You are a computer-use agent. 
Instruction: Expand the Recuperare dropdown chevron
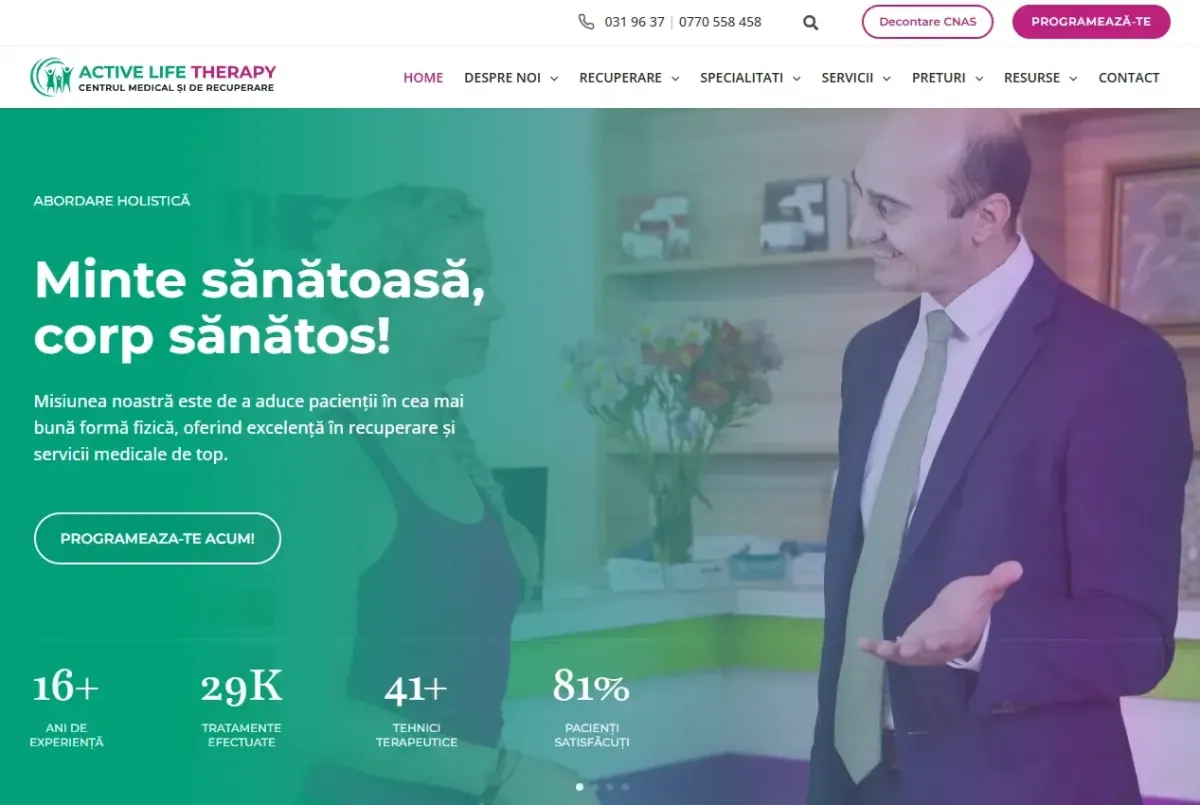(675, 78)
